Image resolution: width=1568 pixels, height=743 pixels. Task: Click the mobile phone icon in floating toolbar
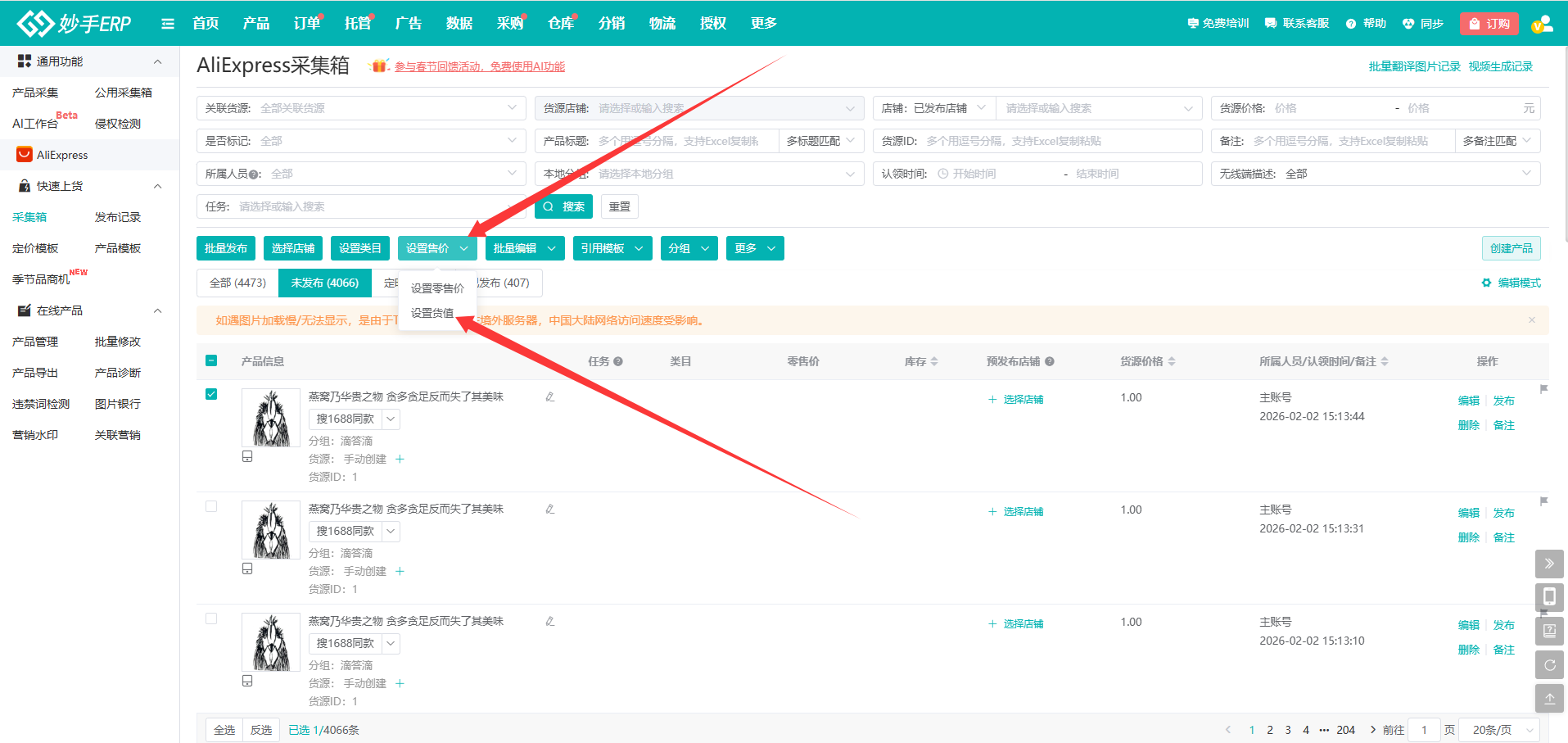pyautogui.click(x=1549, y=597)
